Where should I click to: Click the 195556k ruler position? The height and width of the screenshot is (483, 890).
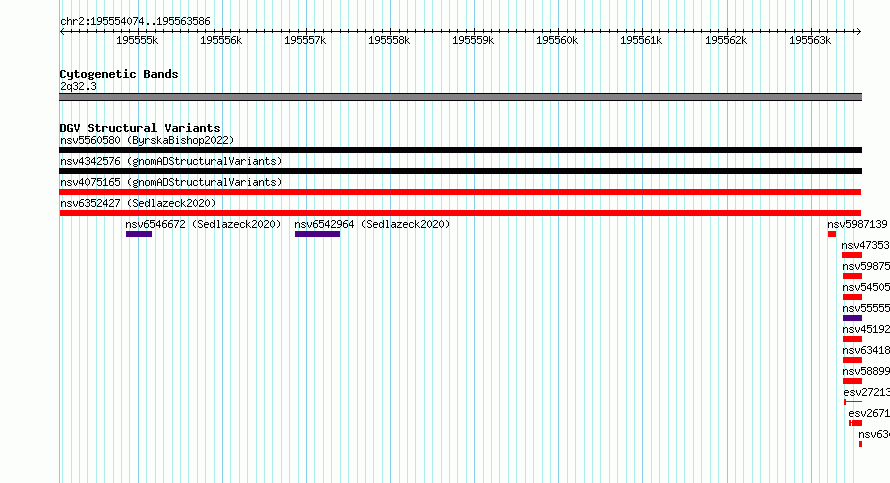(221, 40)
